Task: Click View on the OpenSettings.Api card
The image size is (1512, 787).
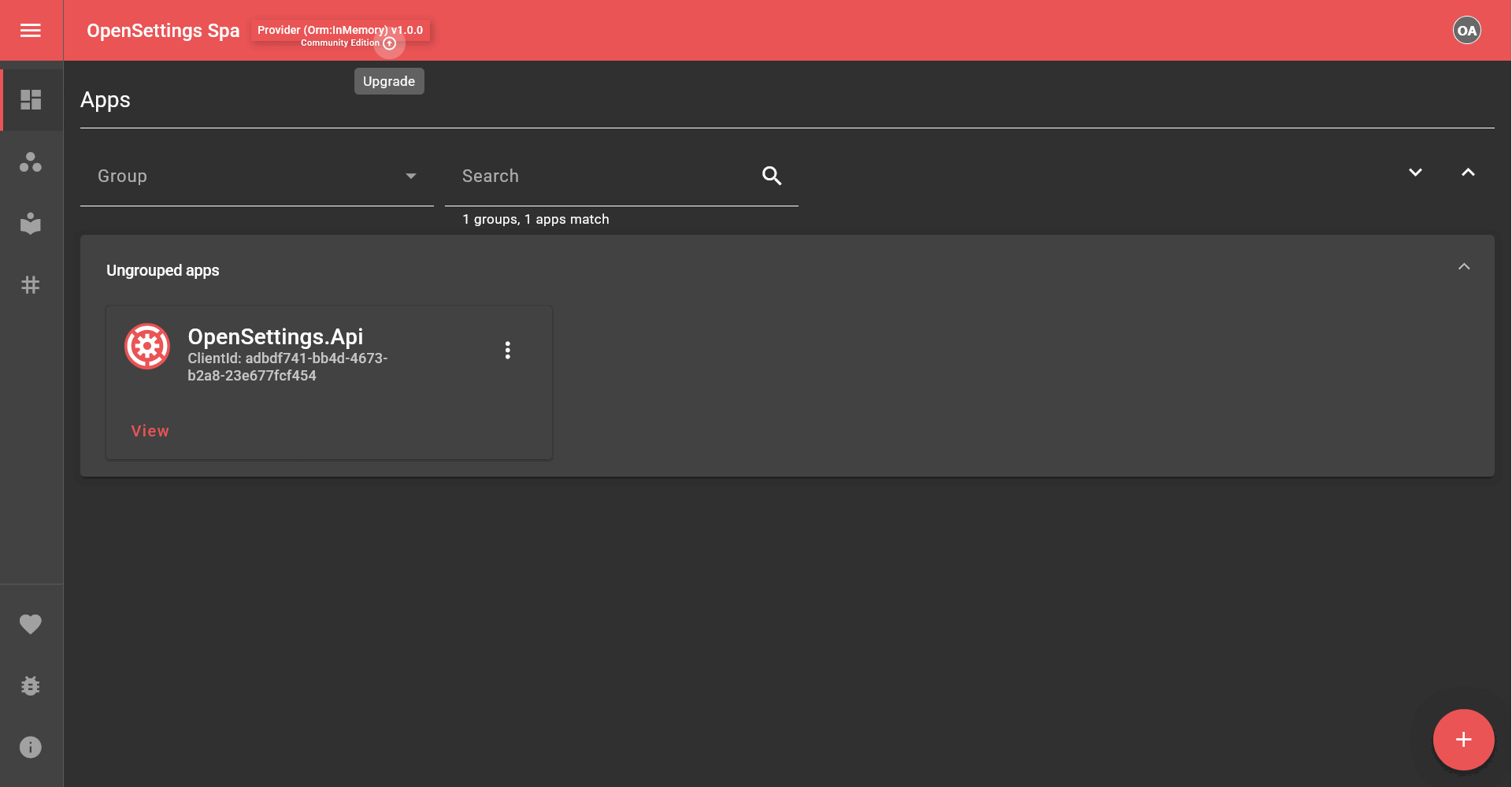Action: point(150,430)
